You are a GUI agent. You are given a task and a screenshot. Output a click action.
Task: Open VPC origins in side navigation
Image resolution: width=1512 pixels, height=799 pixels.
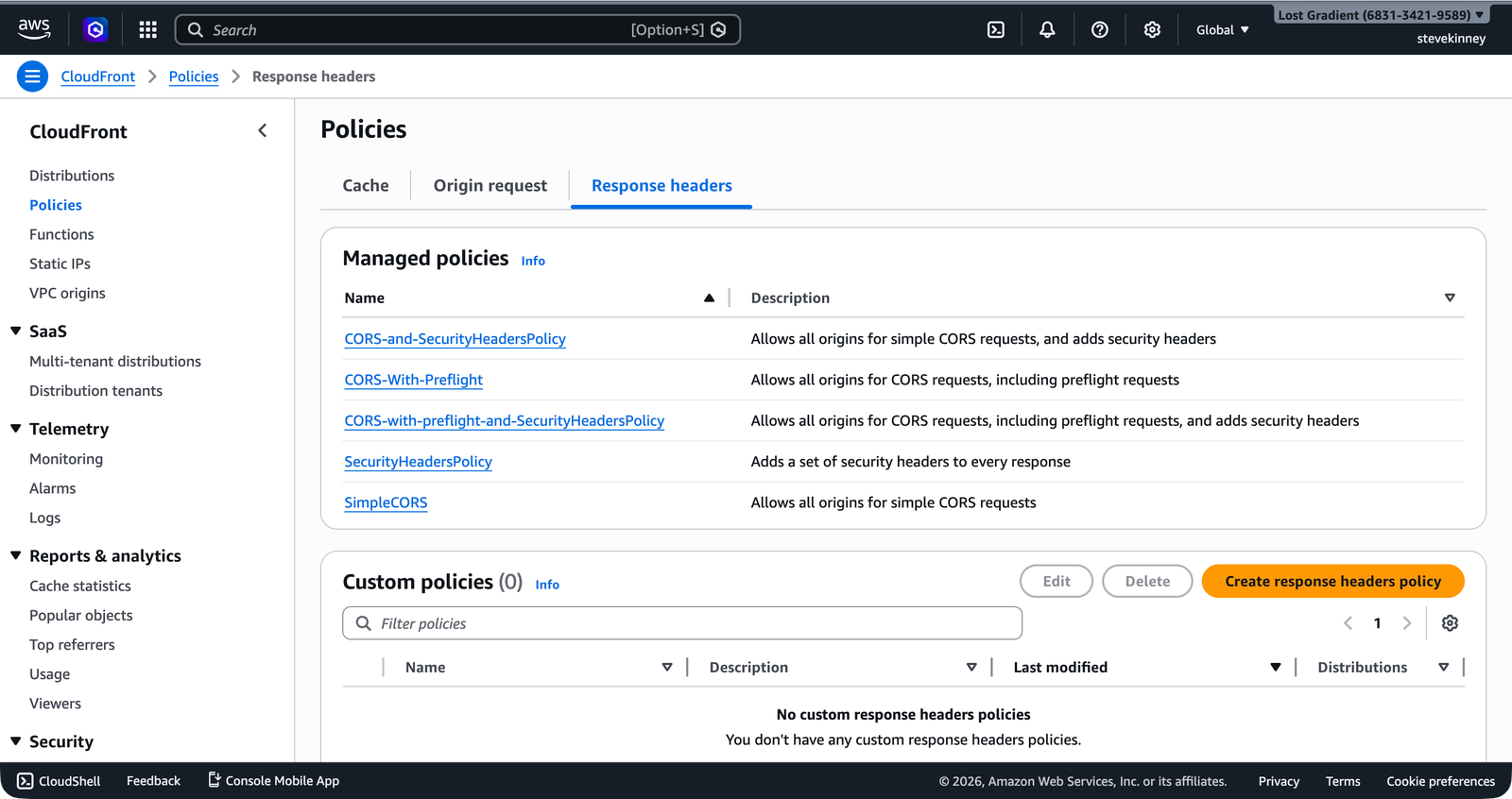[67, 293]
